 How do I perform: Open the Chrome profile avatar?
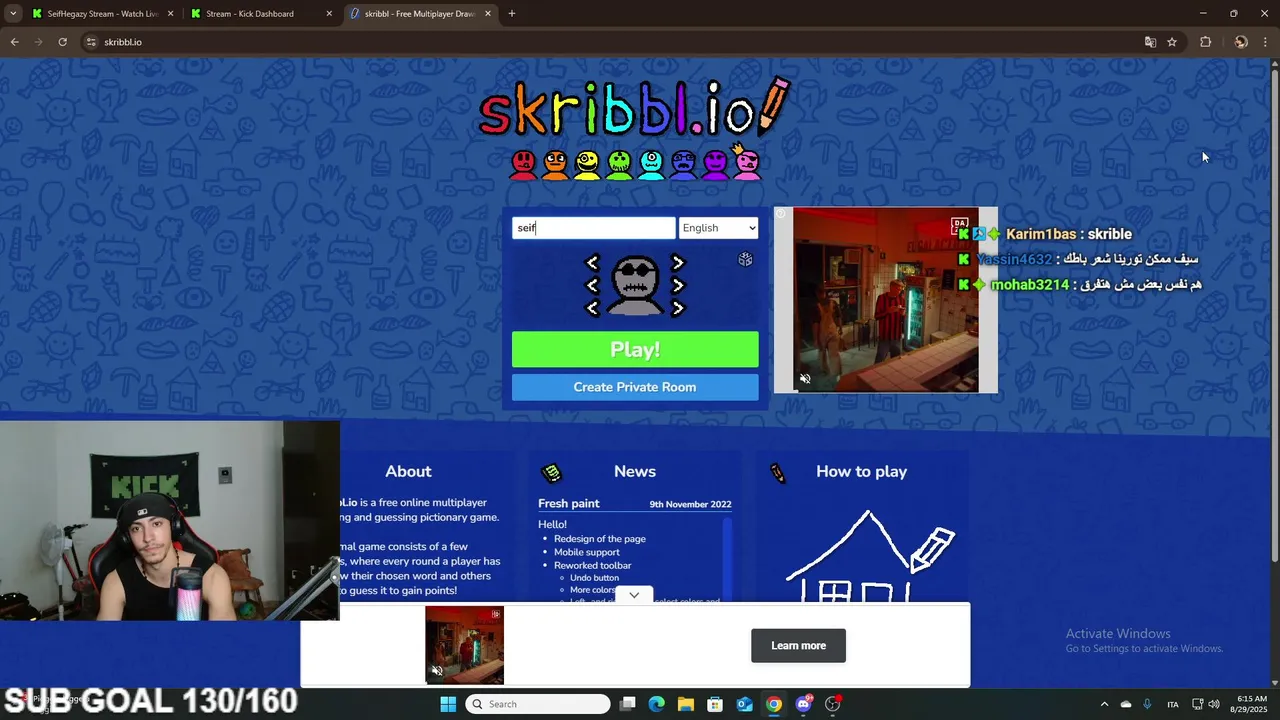pyautogui.click(x=1241, y=42)
